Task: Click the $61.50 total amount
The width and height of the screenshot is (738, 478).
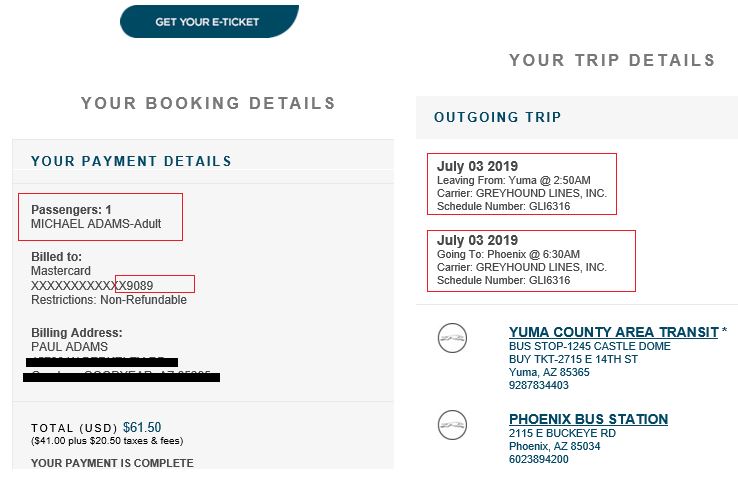Action: click(x=142, y=427)
